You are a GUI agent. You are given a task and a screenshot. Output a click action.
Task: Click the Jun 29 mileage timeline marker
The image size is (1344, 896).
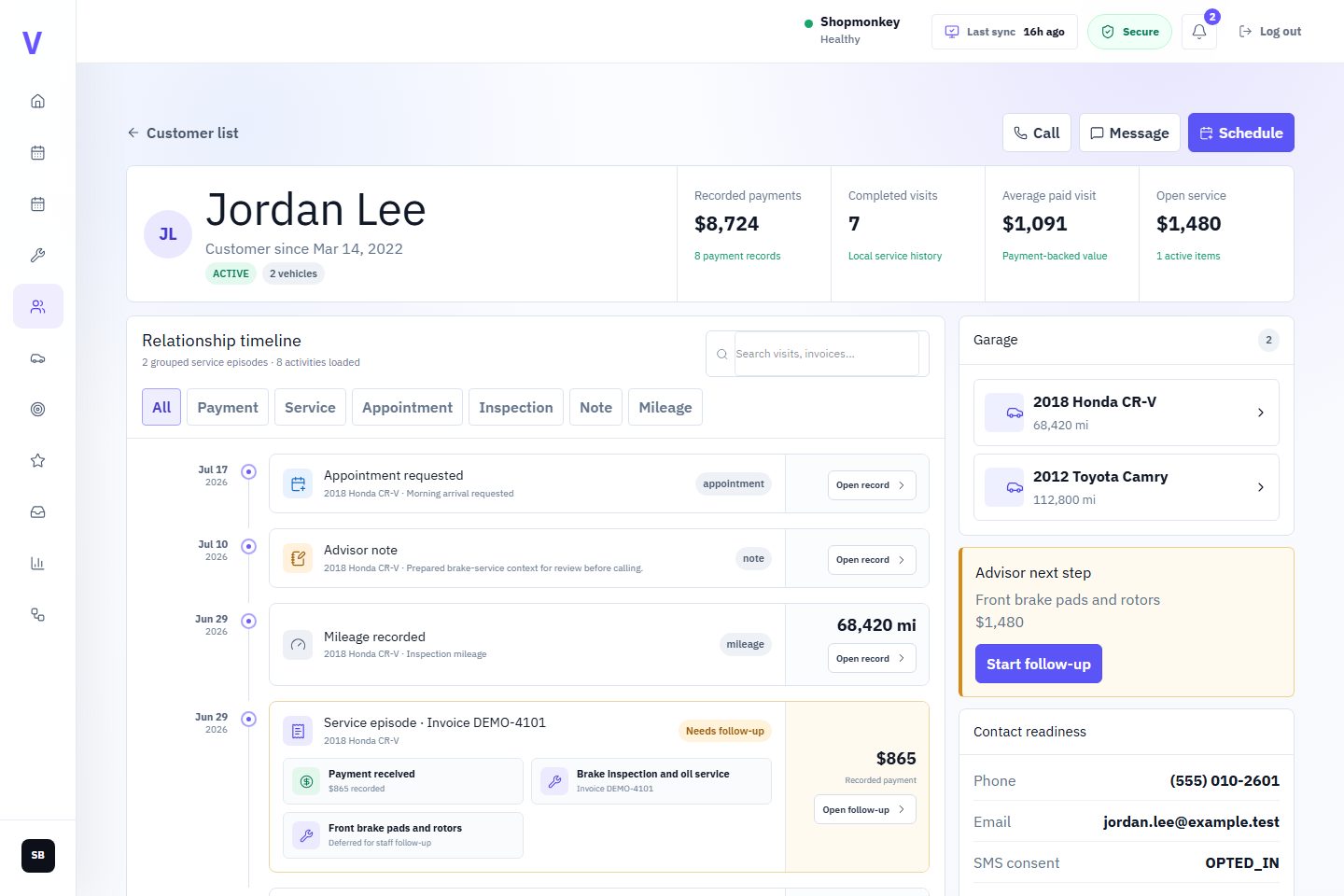(x=248, y=621)
